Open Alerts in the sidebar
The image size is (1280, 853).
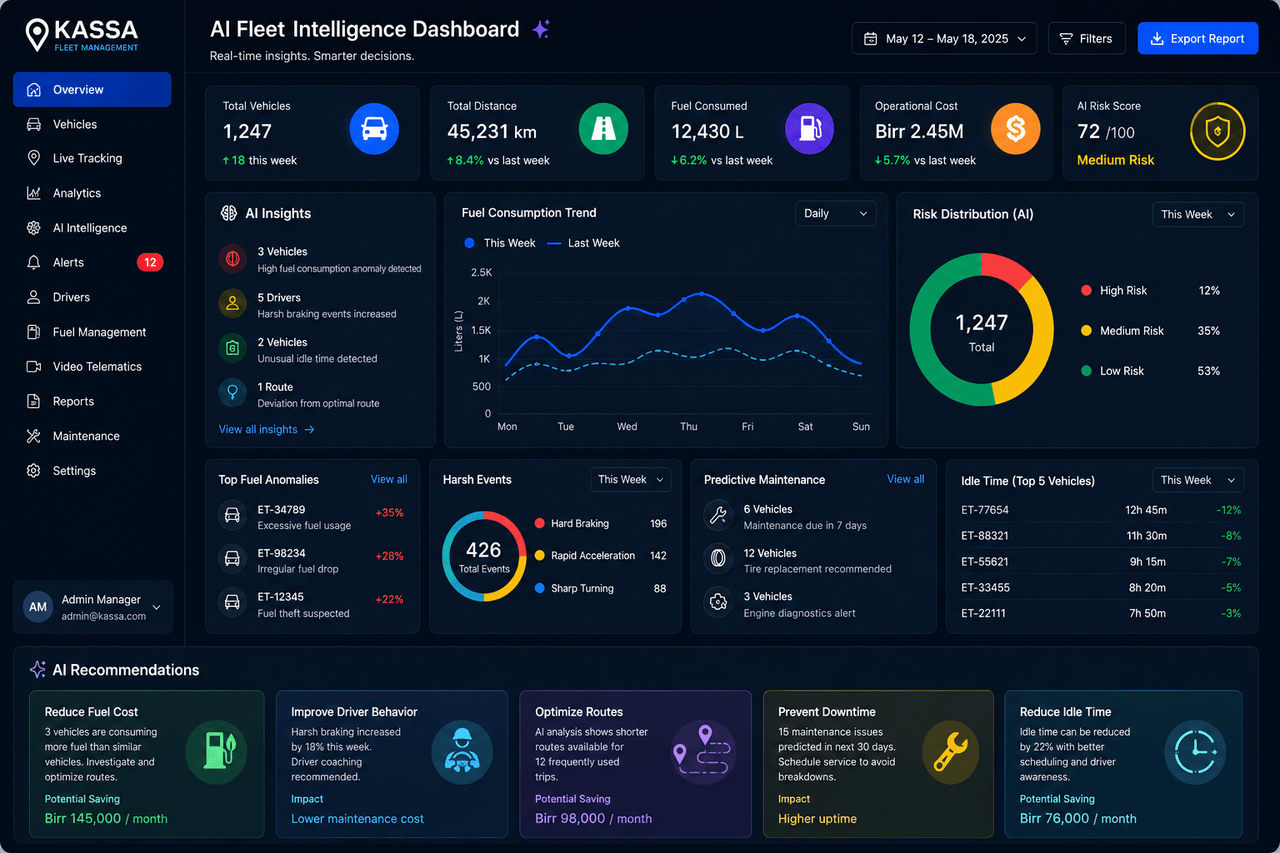tap(92, 262)
